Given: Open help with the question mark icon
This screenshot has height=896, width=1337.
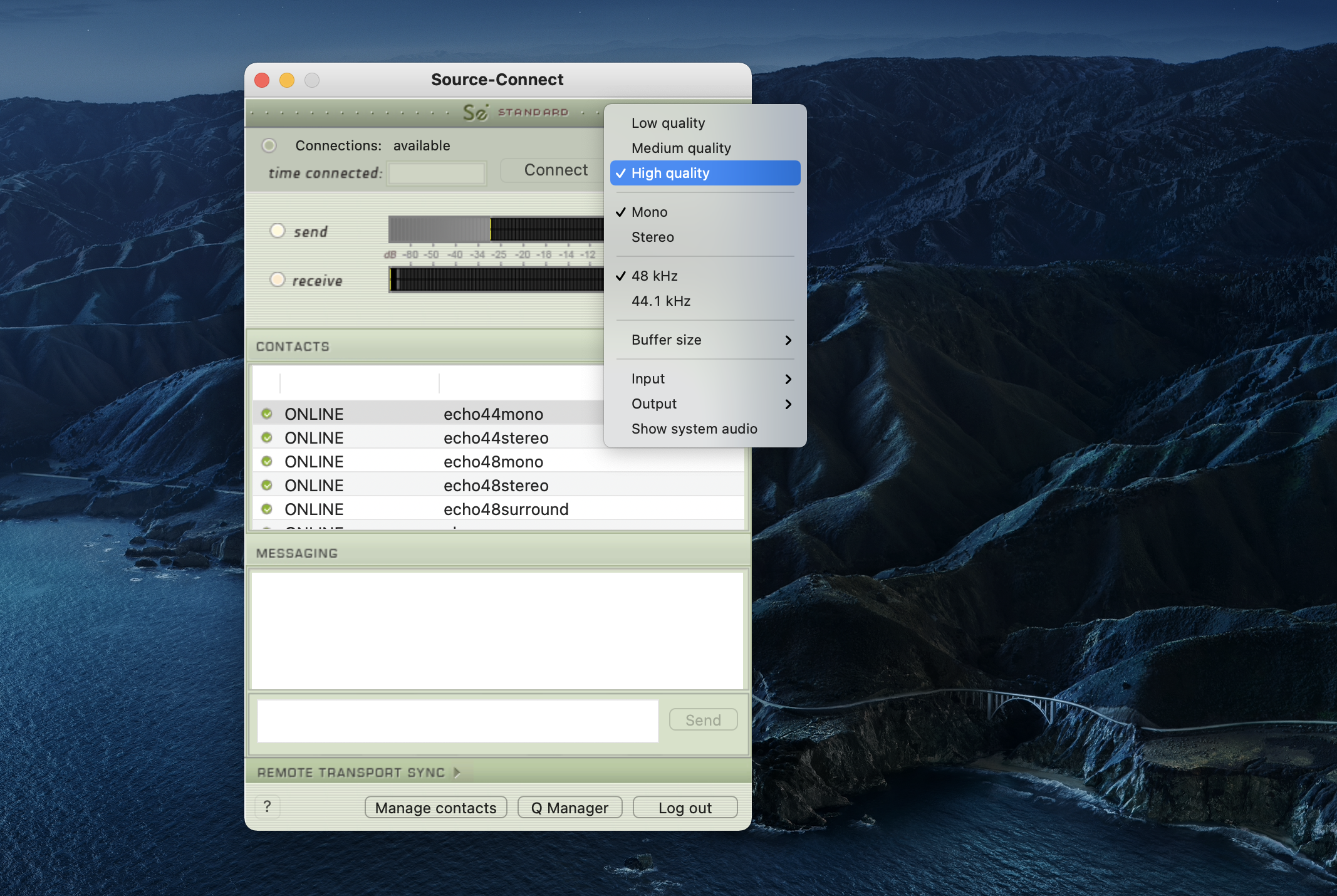Looking at the screenshot, I should tap(268, 806).
